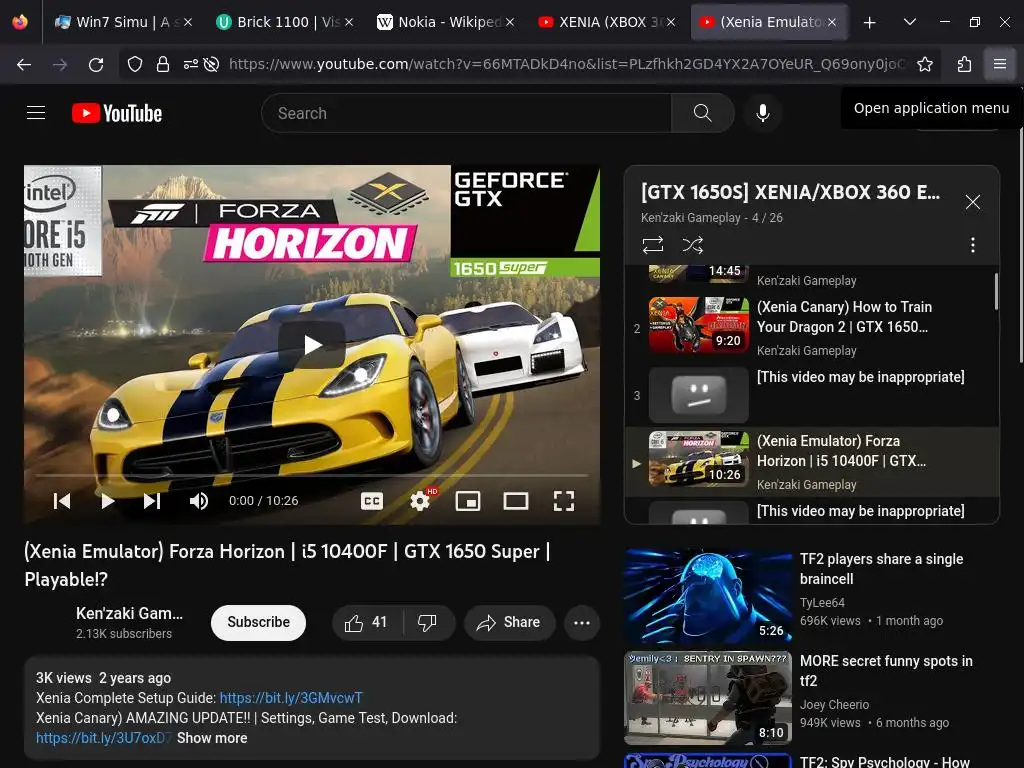View site security padlock info

pyautogui.click(x=163, y=64)
